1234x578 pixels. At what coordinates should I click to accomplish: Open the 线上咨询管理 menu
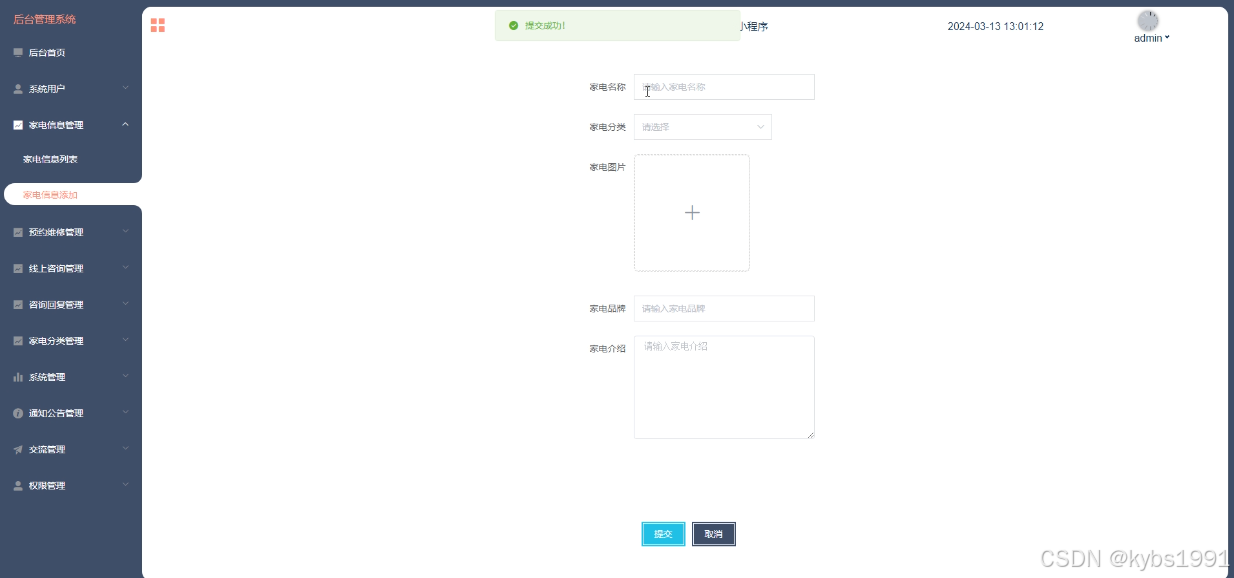[71, 268]
